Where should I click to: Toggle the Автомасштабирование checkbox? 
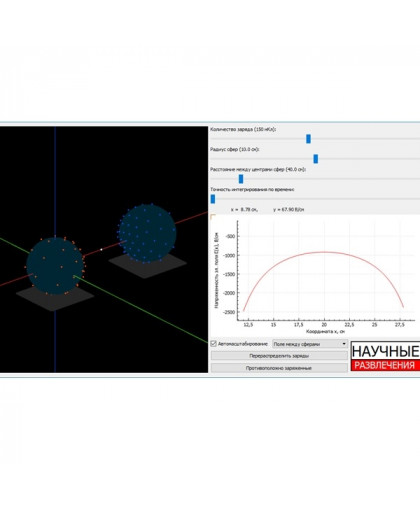[x=214, y=344]
